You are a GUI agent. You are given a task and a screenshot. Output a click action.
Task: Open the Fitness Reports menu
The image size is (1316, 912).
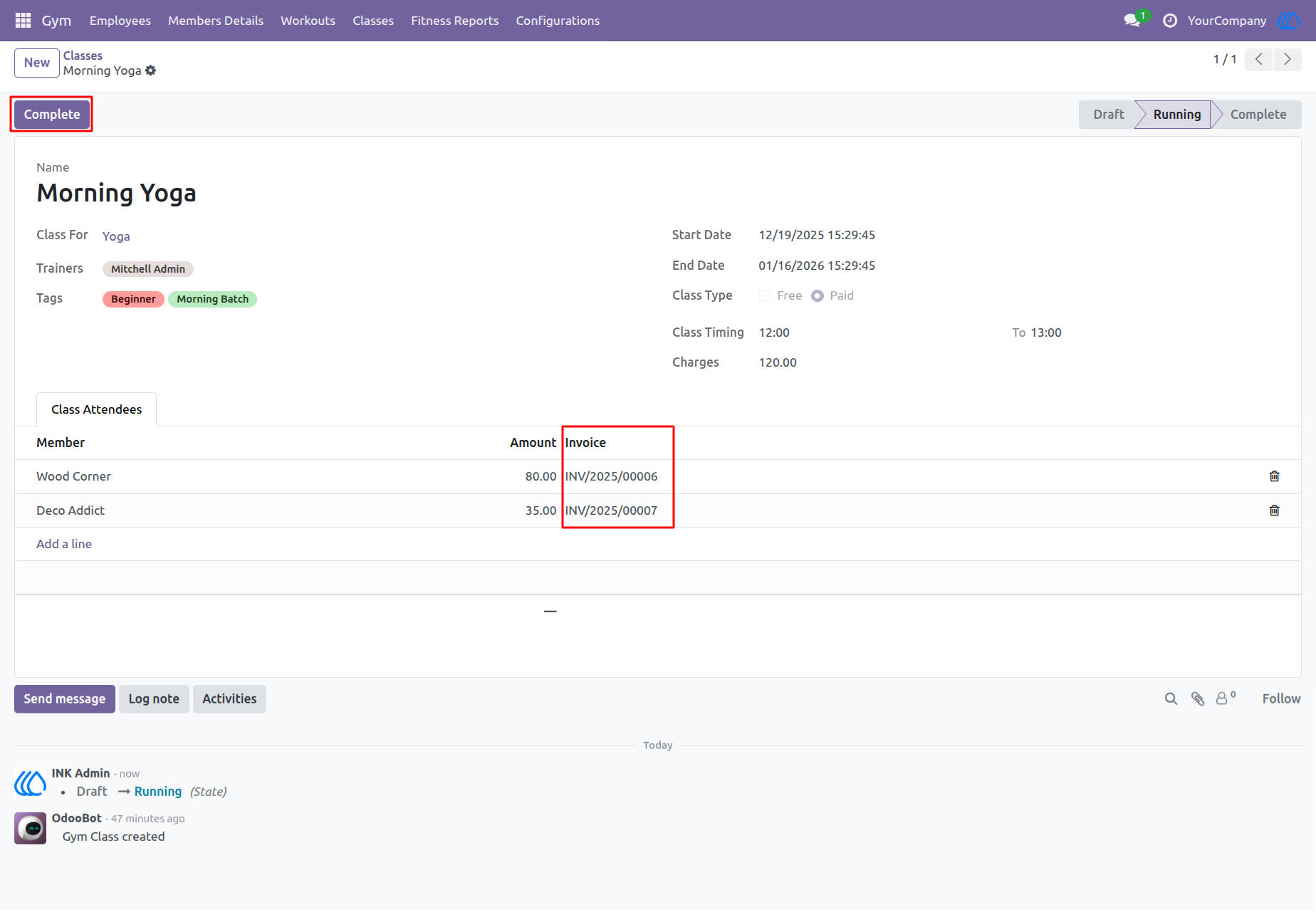click(454, 21)
